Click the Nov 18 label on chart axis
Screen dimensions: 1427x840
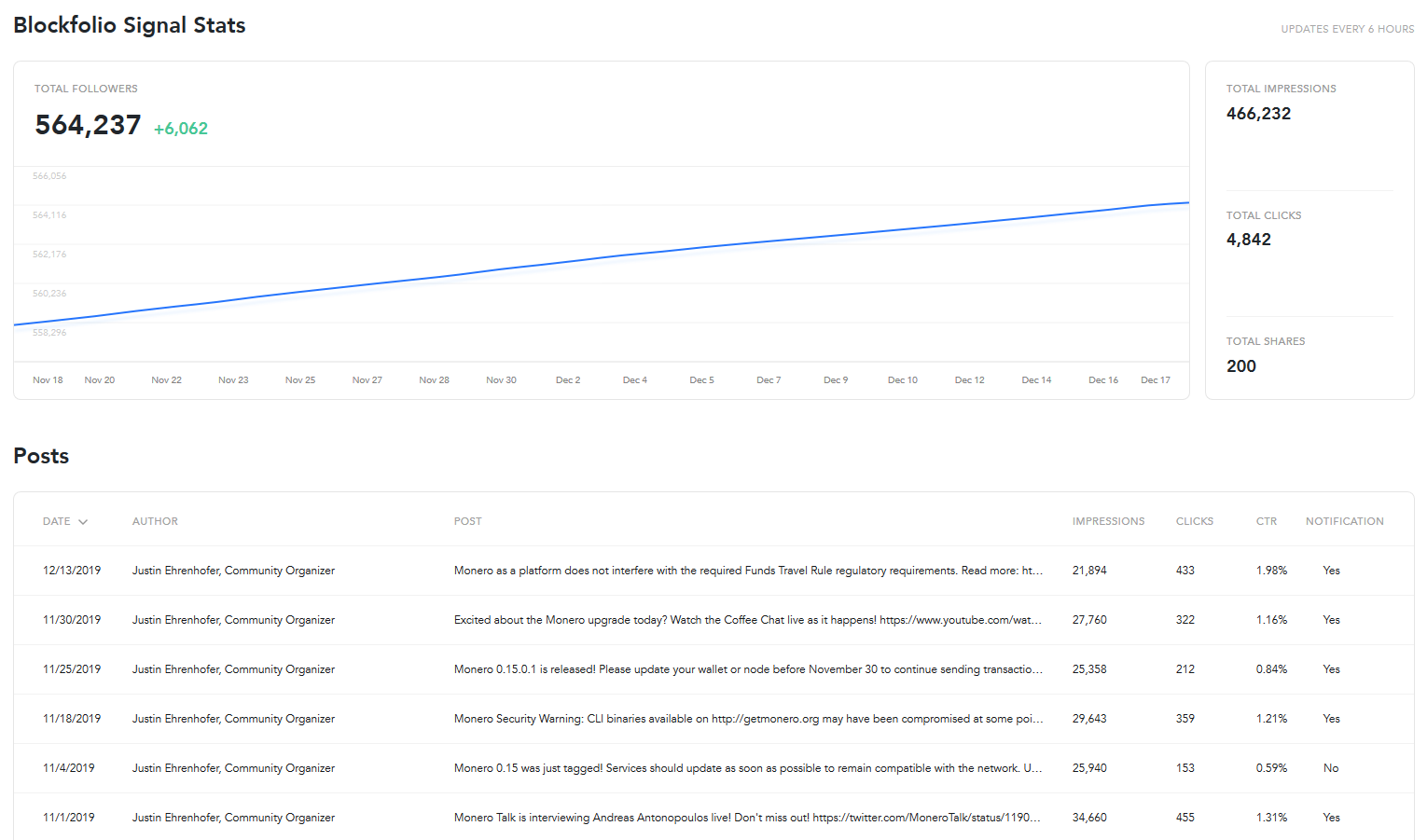pos(48,380)
